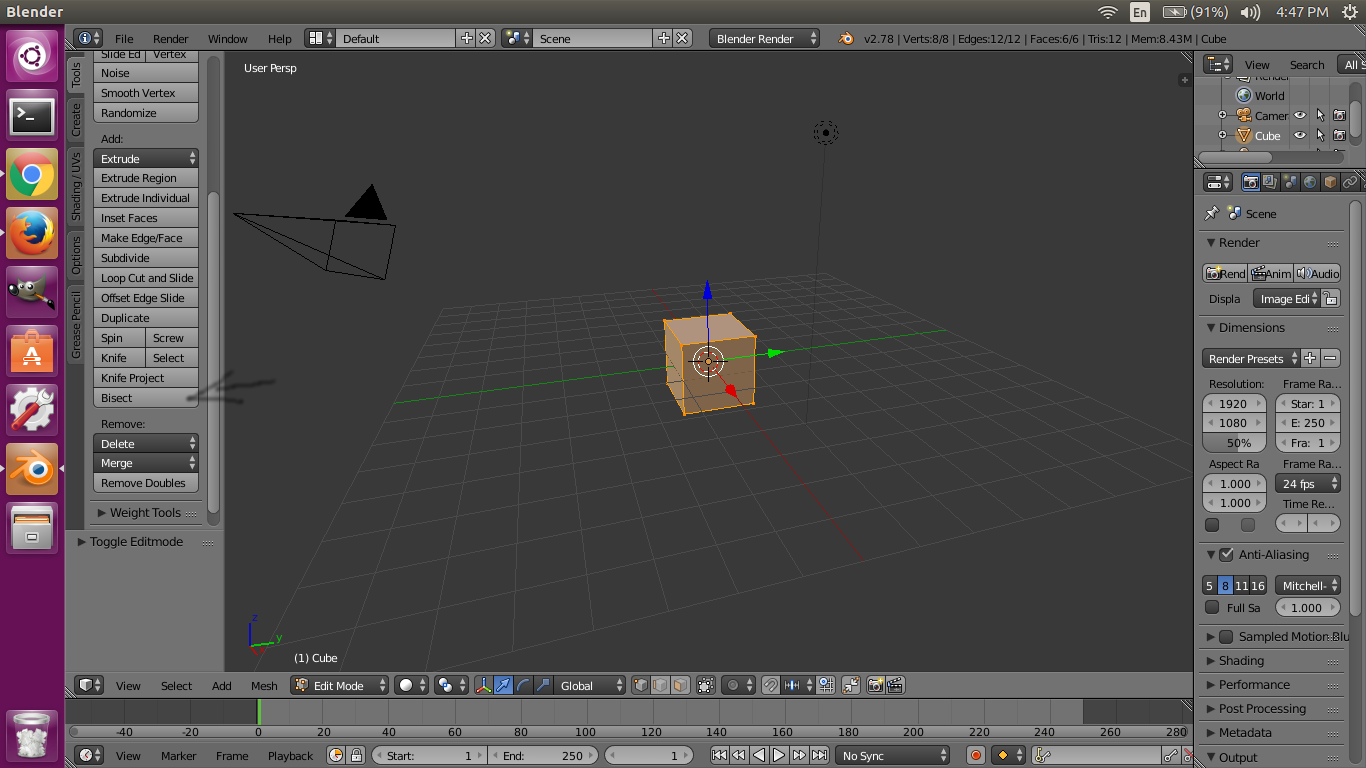Screen dimensions: 1366x768
Task: Toggle Cube visibility eye in outliner
Action: click(x=1300, y=135)
